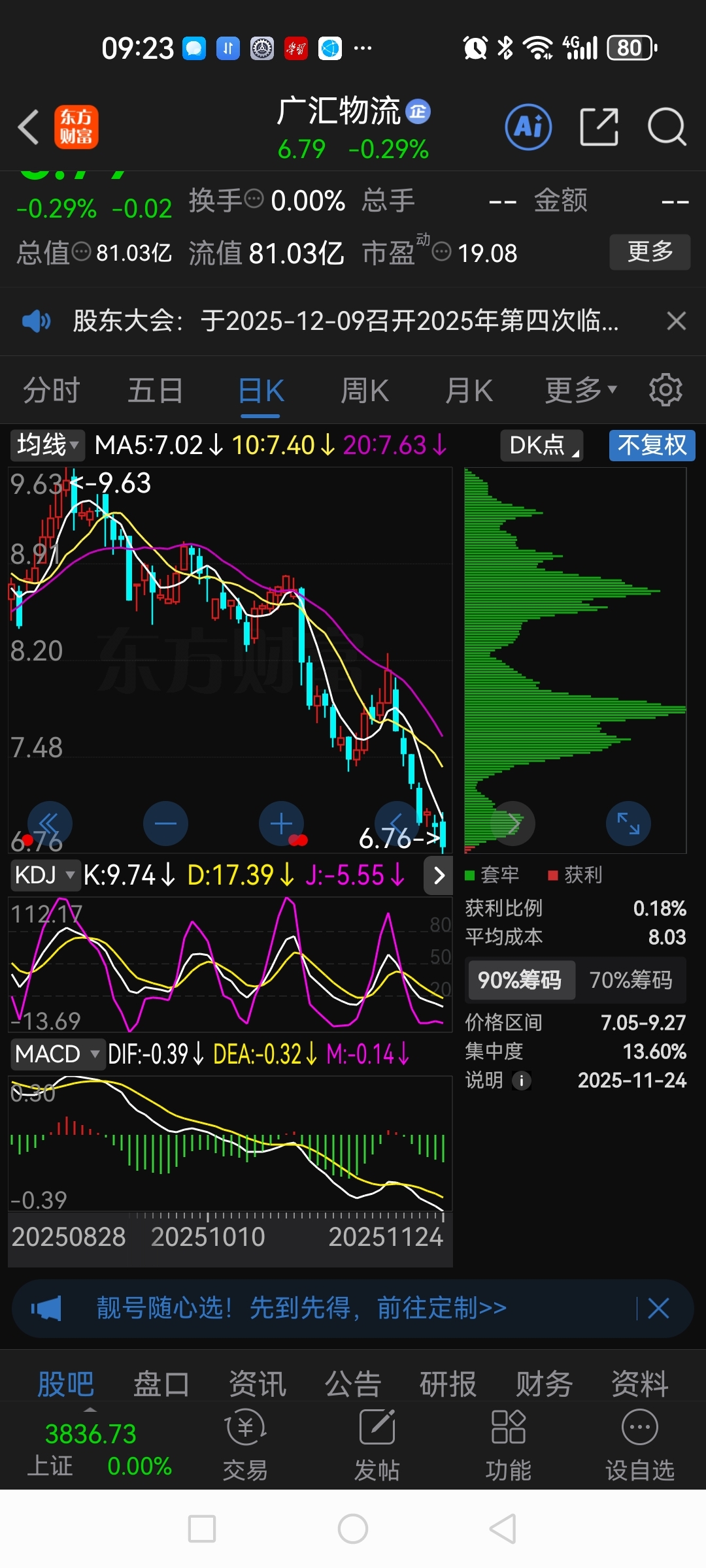
Task: Zoom out chart with minus button
Action: pyautogui.click(x=165, y=823)
